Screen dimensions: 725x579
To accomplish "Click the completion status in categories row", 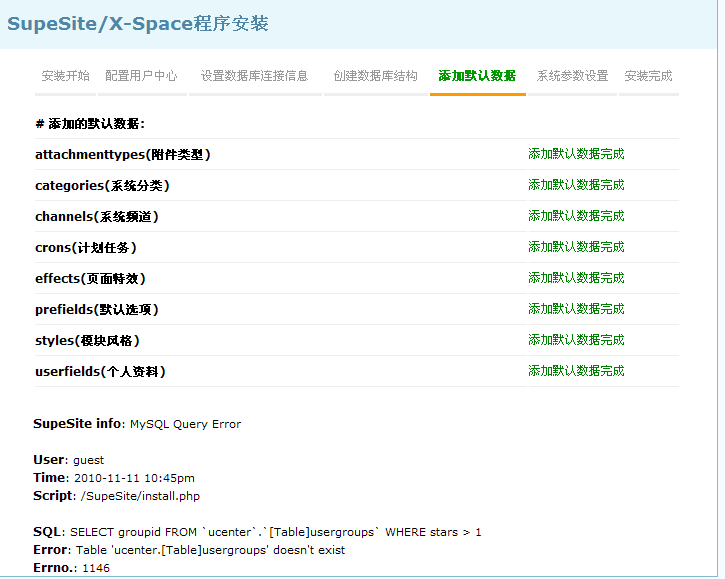I will (x=576, y=185).
